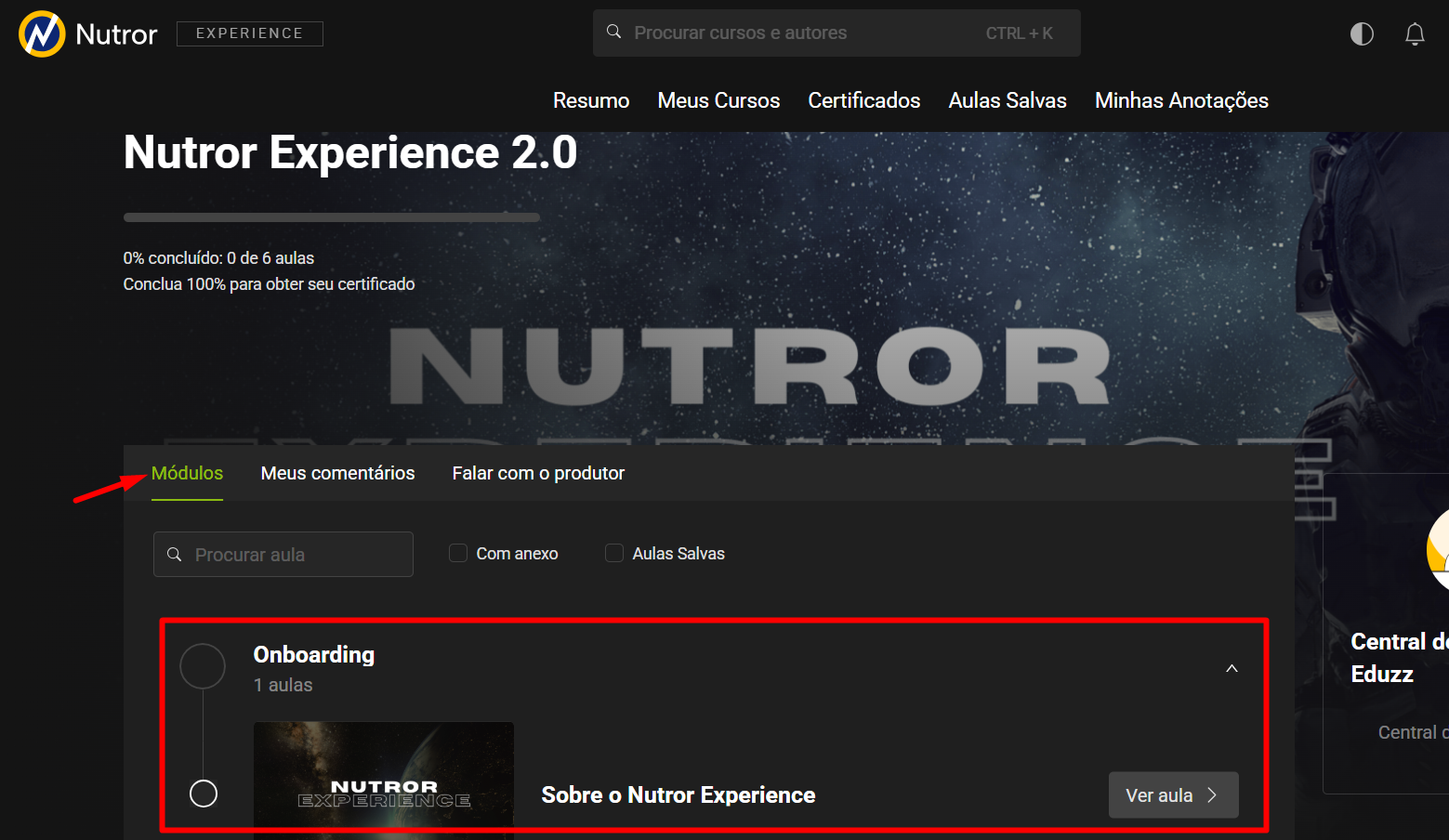The image size is (1449, 840).
Task: Click the '1 aulas' count under Onboarding
Action: (283, 685)
